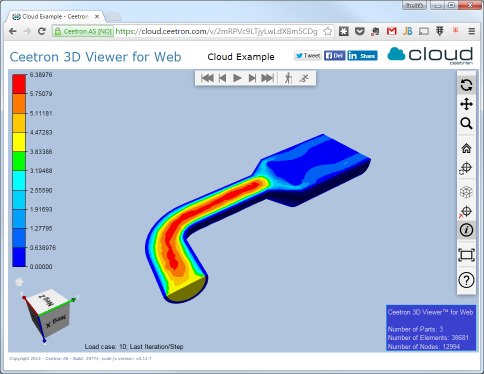Image resolution: width=484 pixels, height=374 pixels.
Task: Click the LinkedIn Share button
Action: [x=362, y=56]
